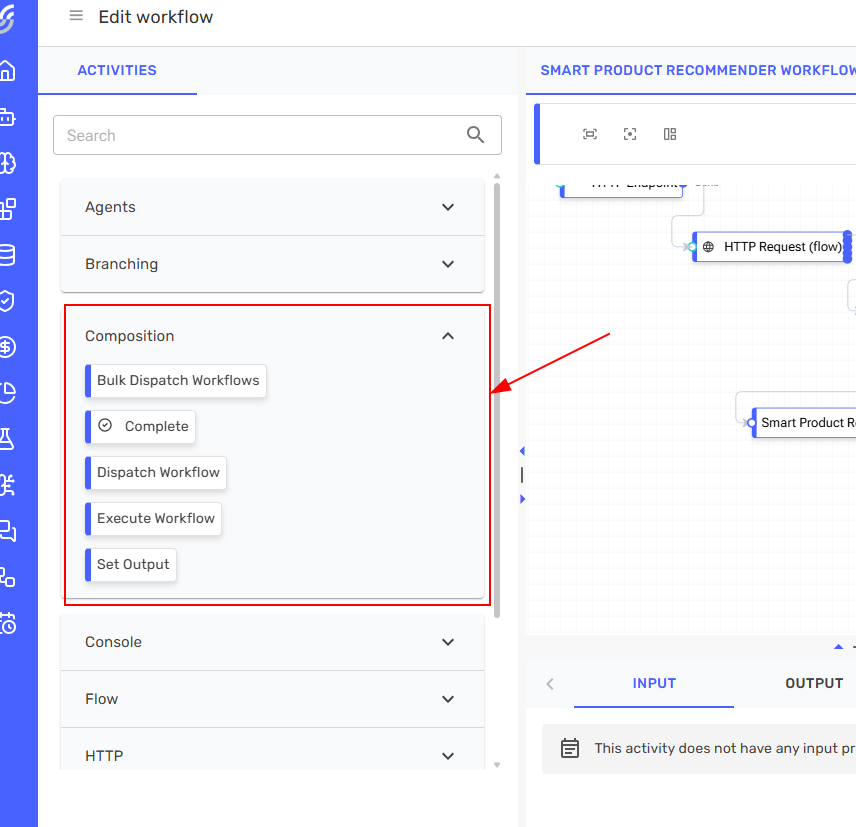Open the robot agents sidebar icon

click(7, 117)
